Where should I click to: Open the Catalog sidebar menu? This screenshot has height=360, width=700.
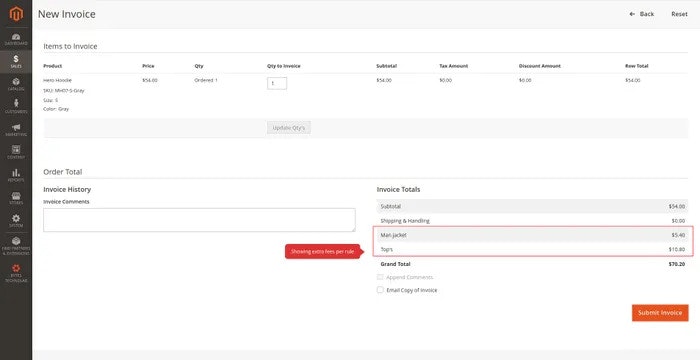(16, 84)
